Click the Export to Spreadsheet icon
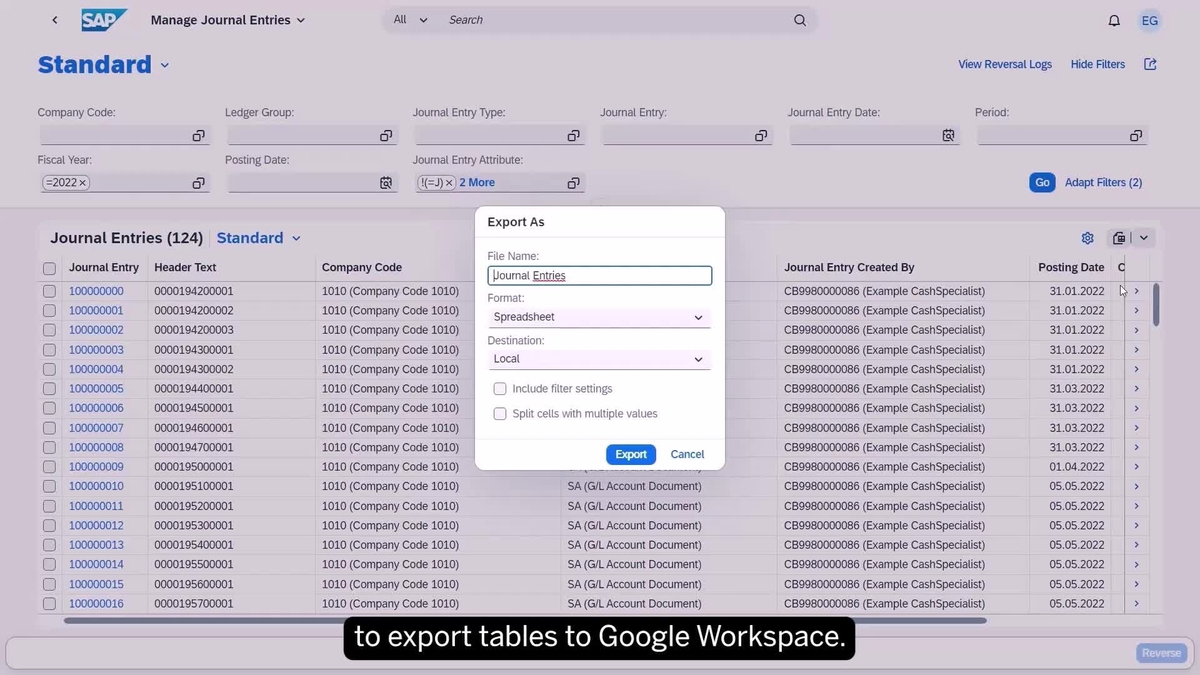Viewport: 1200px width, 675px height. [1119, 238]
